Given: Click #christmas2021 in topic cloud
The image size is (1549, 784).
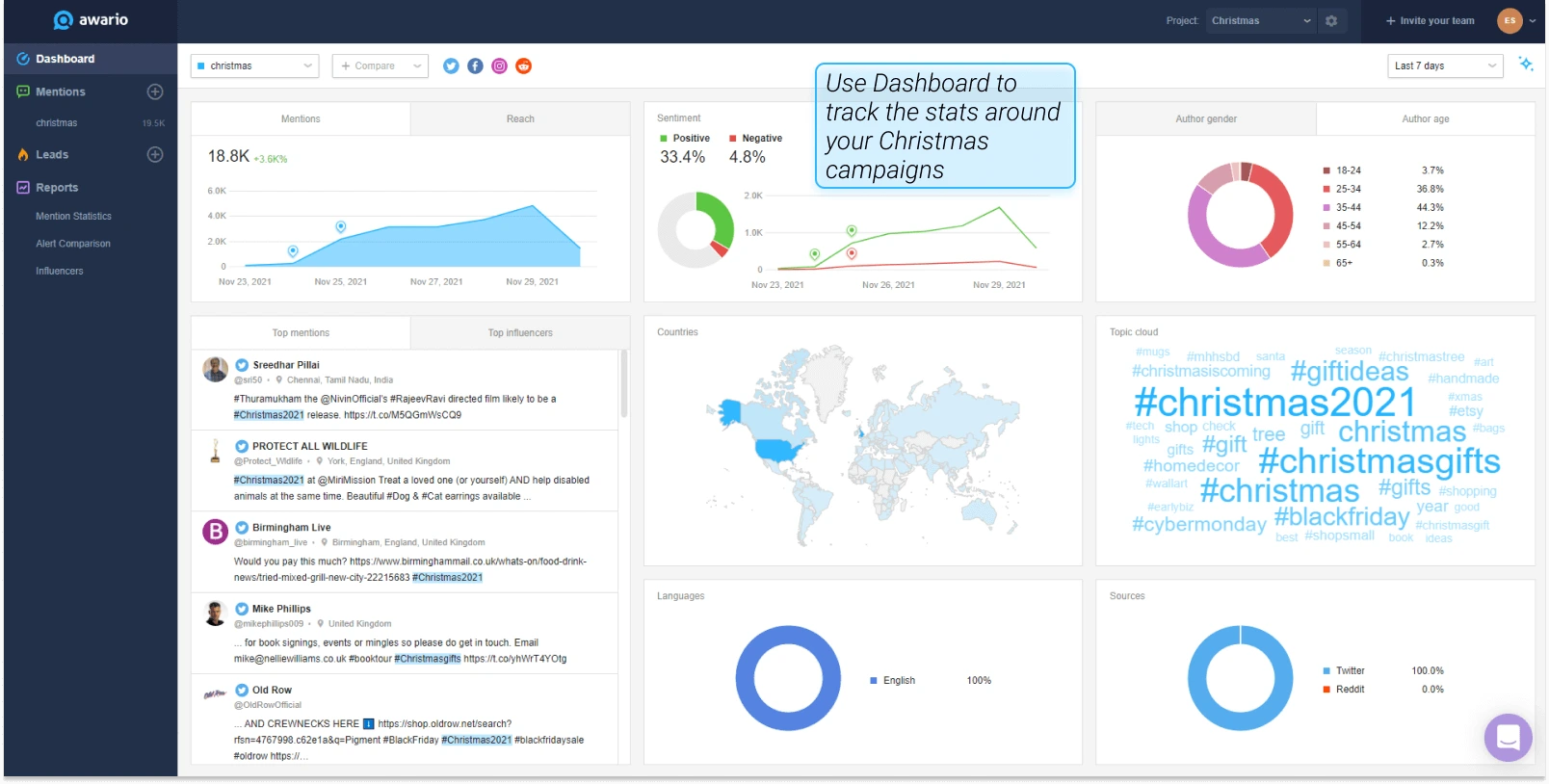Looking at the screenshot, I should (1274, 403).
